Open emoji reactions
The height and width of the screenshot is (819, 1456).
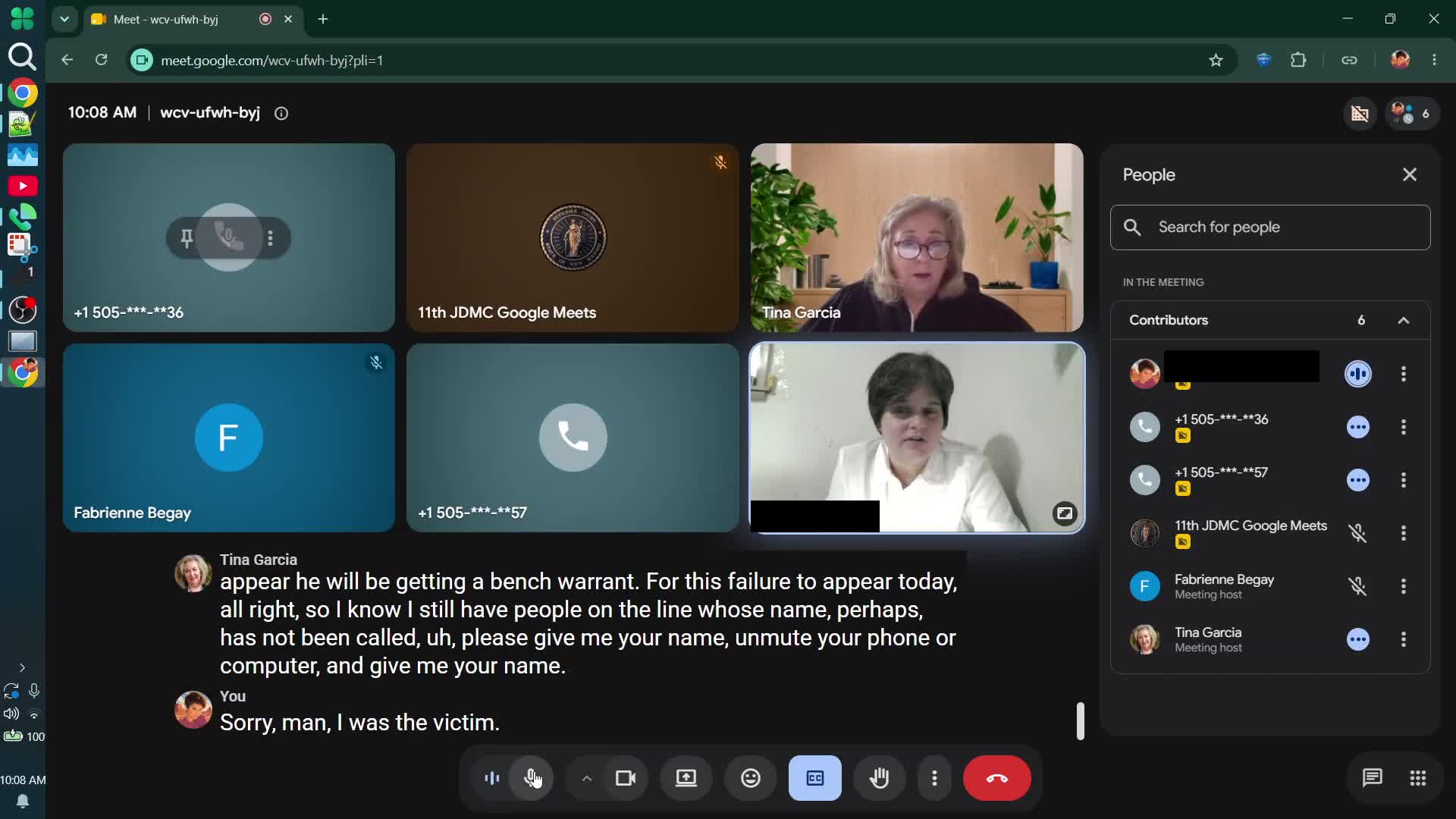point(750,778)
